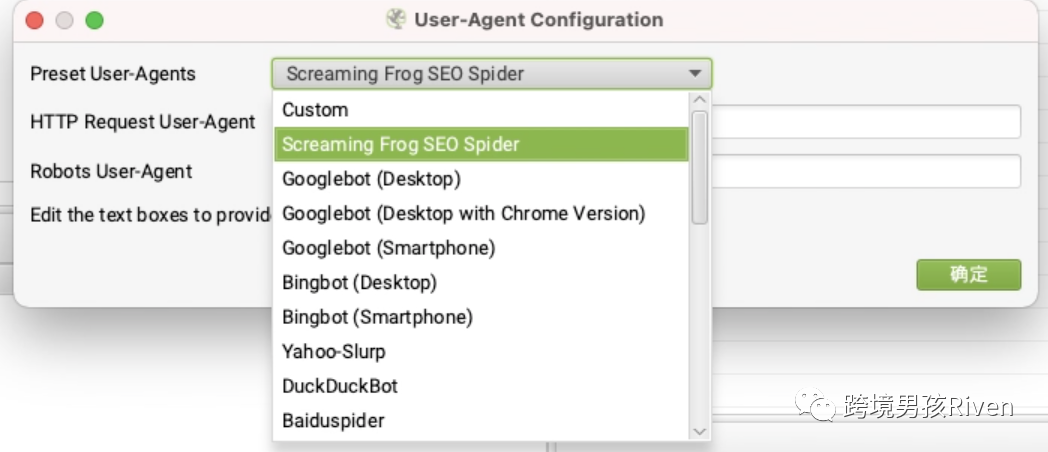Click the scroll up arrow in list
The image size is (1048, 452).
click(x=700, y=100)
